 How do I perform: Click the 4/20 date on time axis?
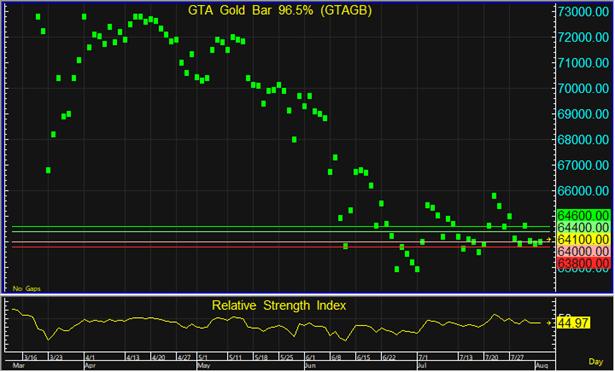click(x=158, y=357)
